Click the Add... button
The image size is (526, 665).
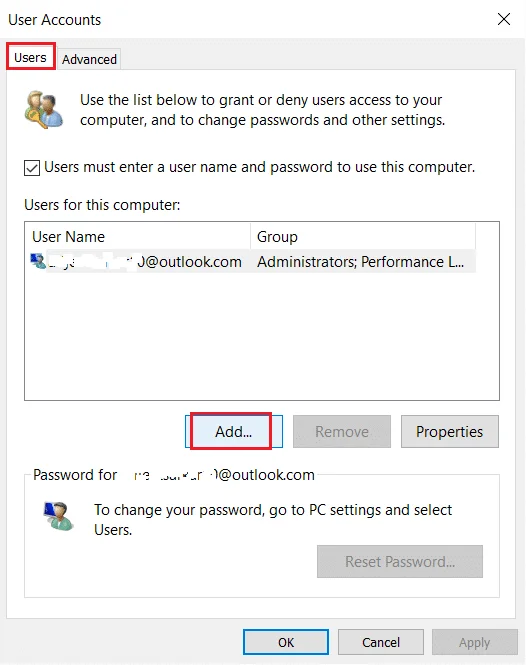tap(233, 431)
